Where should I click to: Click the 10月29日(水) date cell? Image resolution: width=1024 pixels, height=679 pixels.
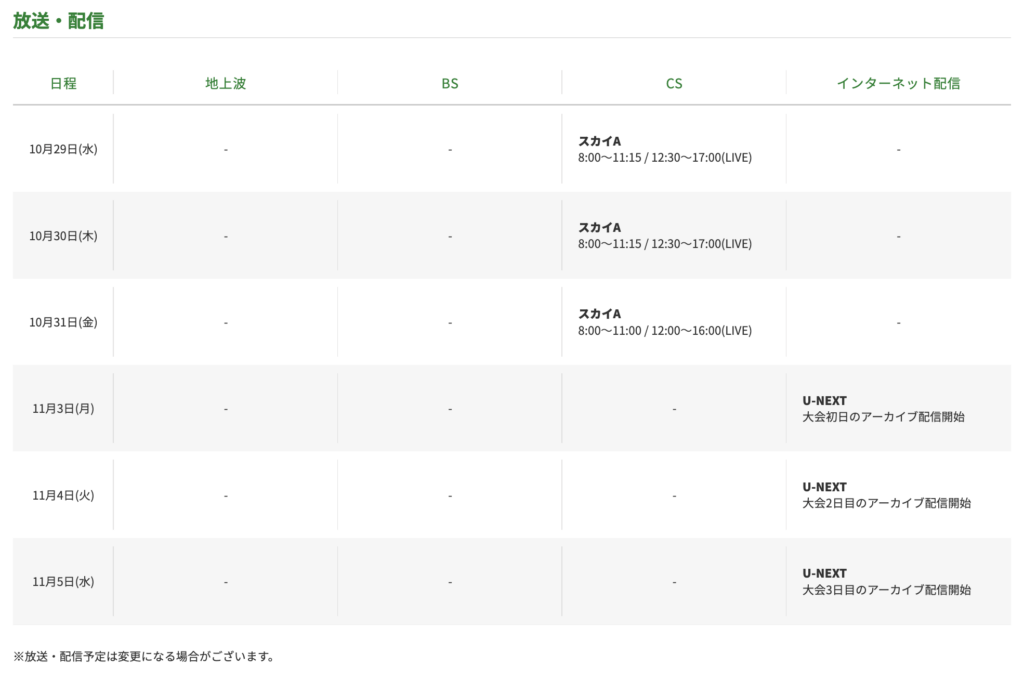pyautogui.click(x=63, y=149)
